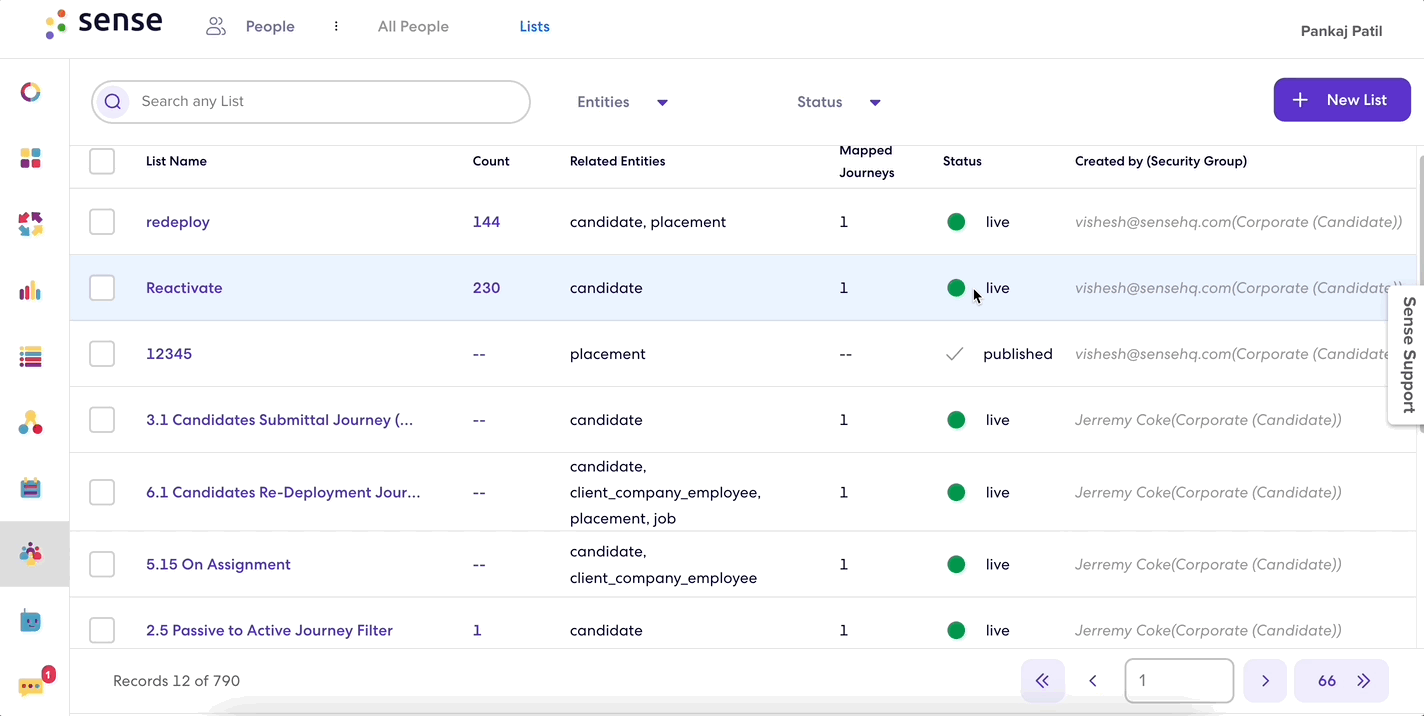Click 'candidate, placement' entities cell

[648, 222]
